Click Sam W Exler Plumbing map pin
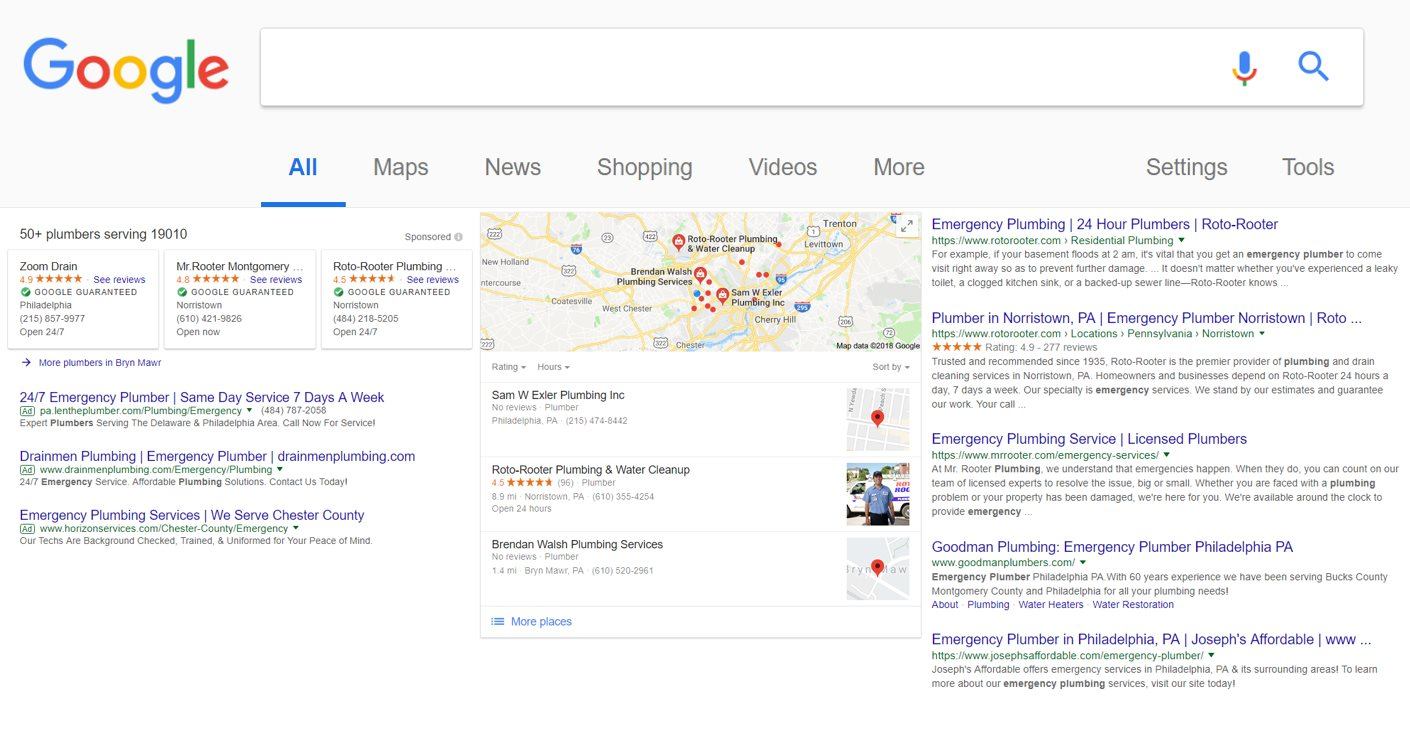The image size is (1410, 733). tap(722, 296)
